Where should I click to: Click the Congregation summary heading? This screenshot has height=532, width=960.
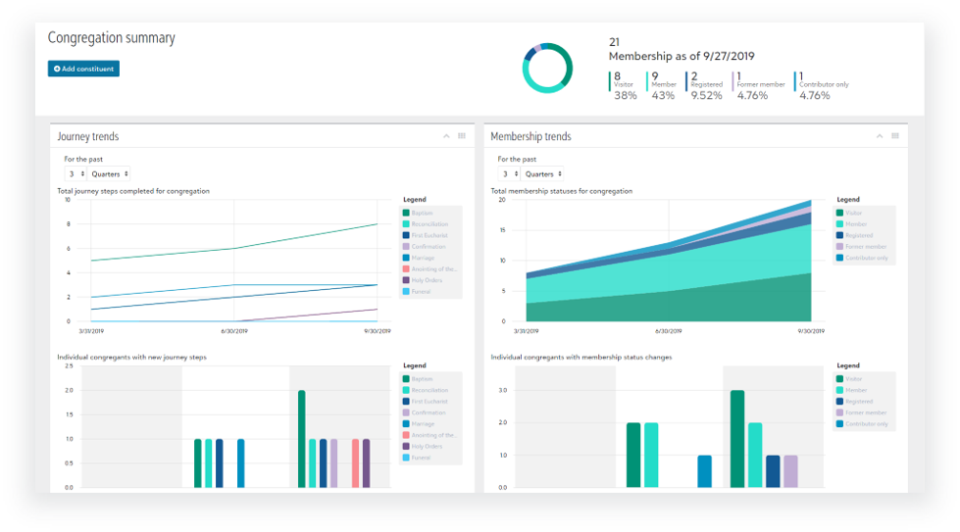(111, 38)
